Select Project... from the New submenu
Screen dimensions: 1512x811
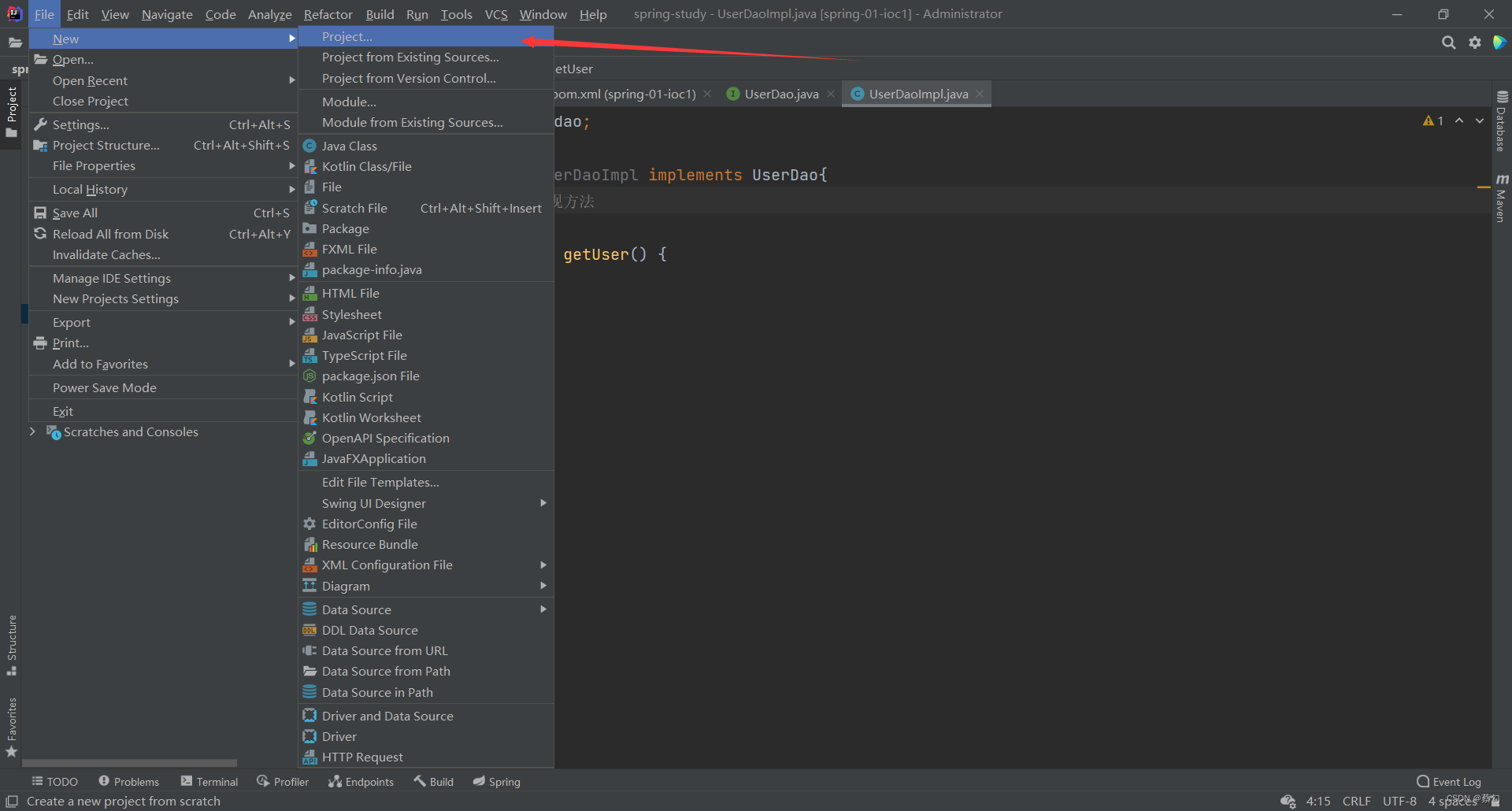point(426,36)
